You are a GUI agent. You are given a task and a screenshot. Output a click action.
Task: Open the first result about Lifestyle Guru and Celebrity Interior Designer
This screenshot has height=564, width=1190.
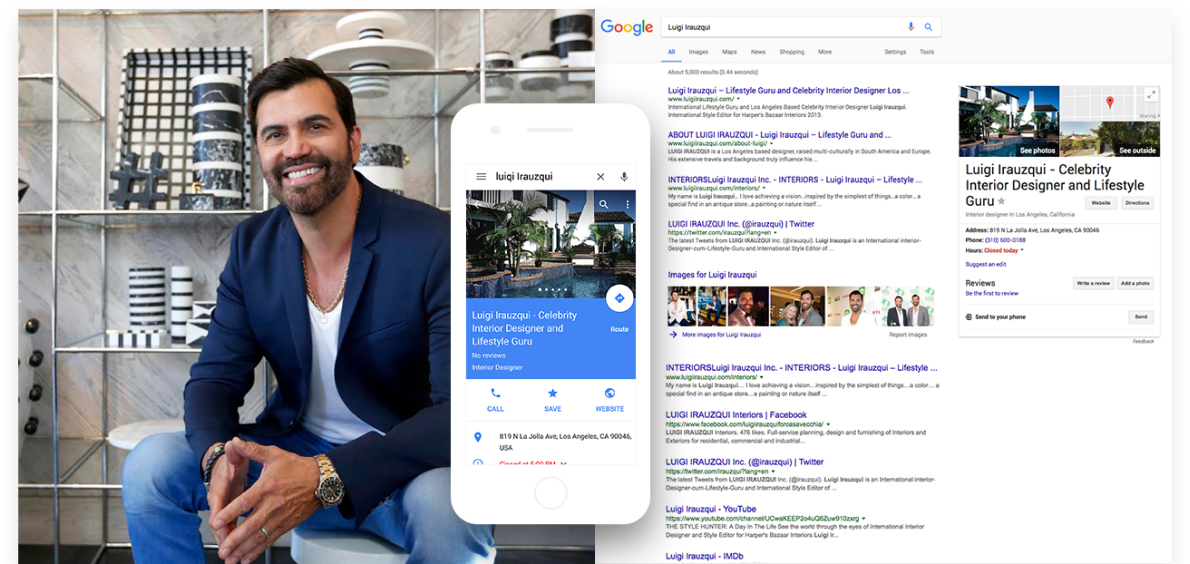tap(789, 90)
